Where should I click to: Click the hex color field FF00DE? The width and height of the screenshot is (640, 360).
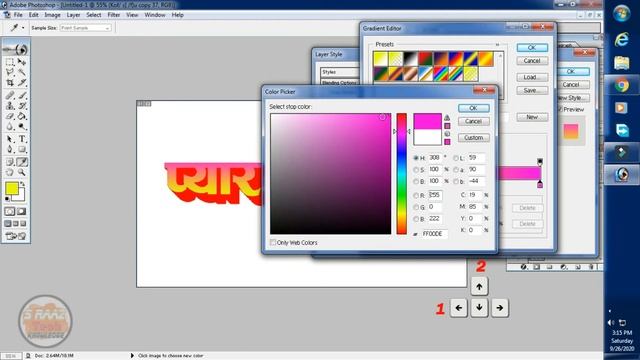tap(434, 234)
